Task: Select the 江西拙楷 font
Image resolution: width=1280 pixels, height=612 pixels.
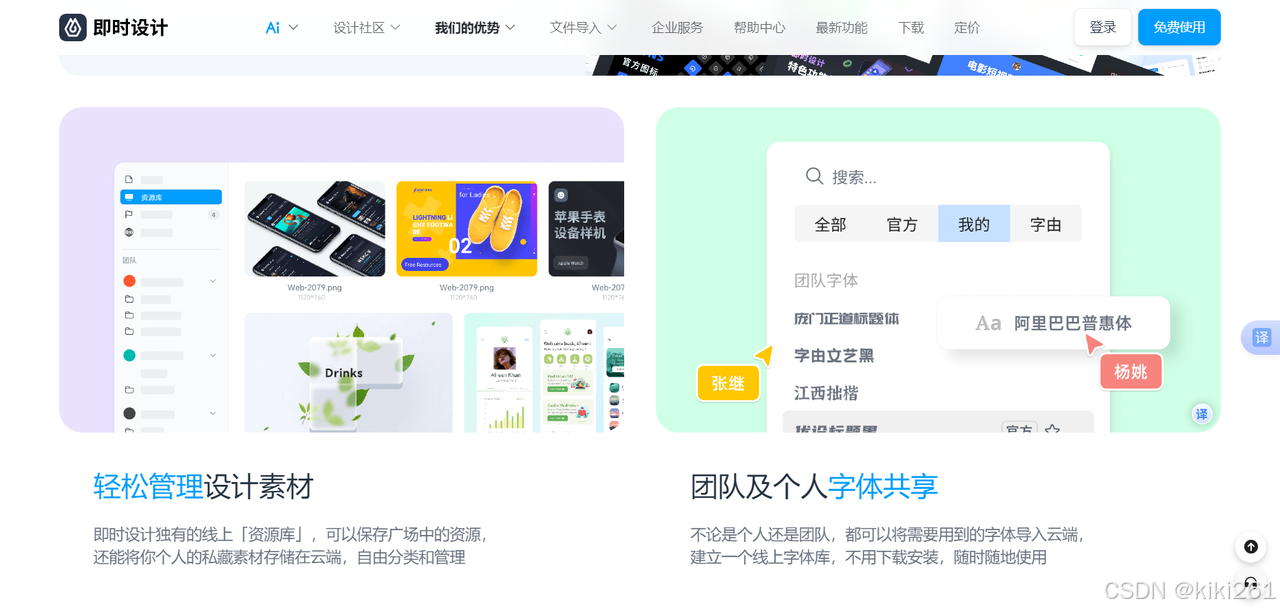Action: pyautogui.click(x=826, y=393)
